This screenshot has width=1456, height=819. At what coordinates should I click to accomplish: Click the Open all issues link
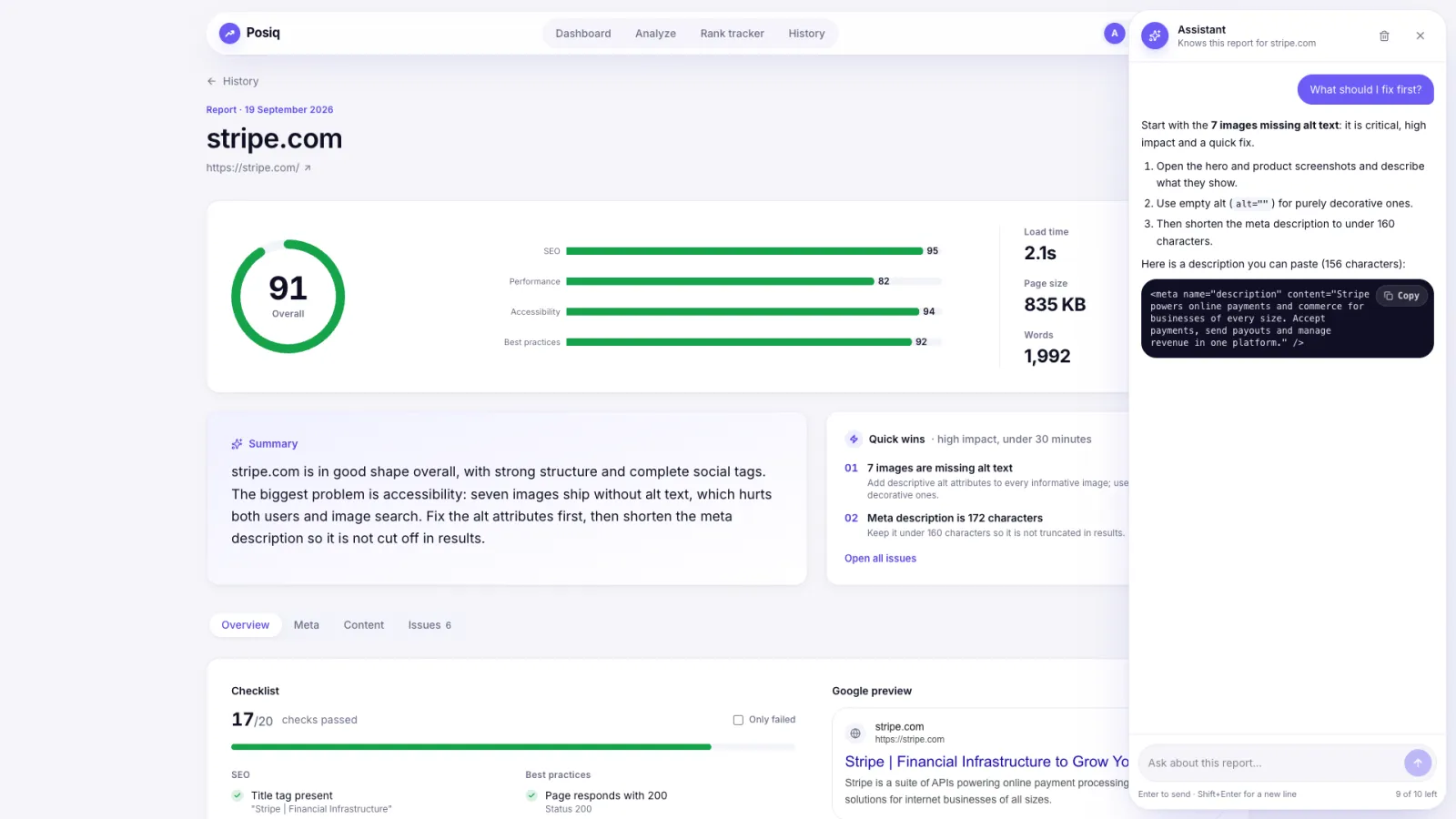pos(880,559)
